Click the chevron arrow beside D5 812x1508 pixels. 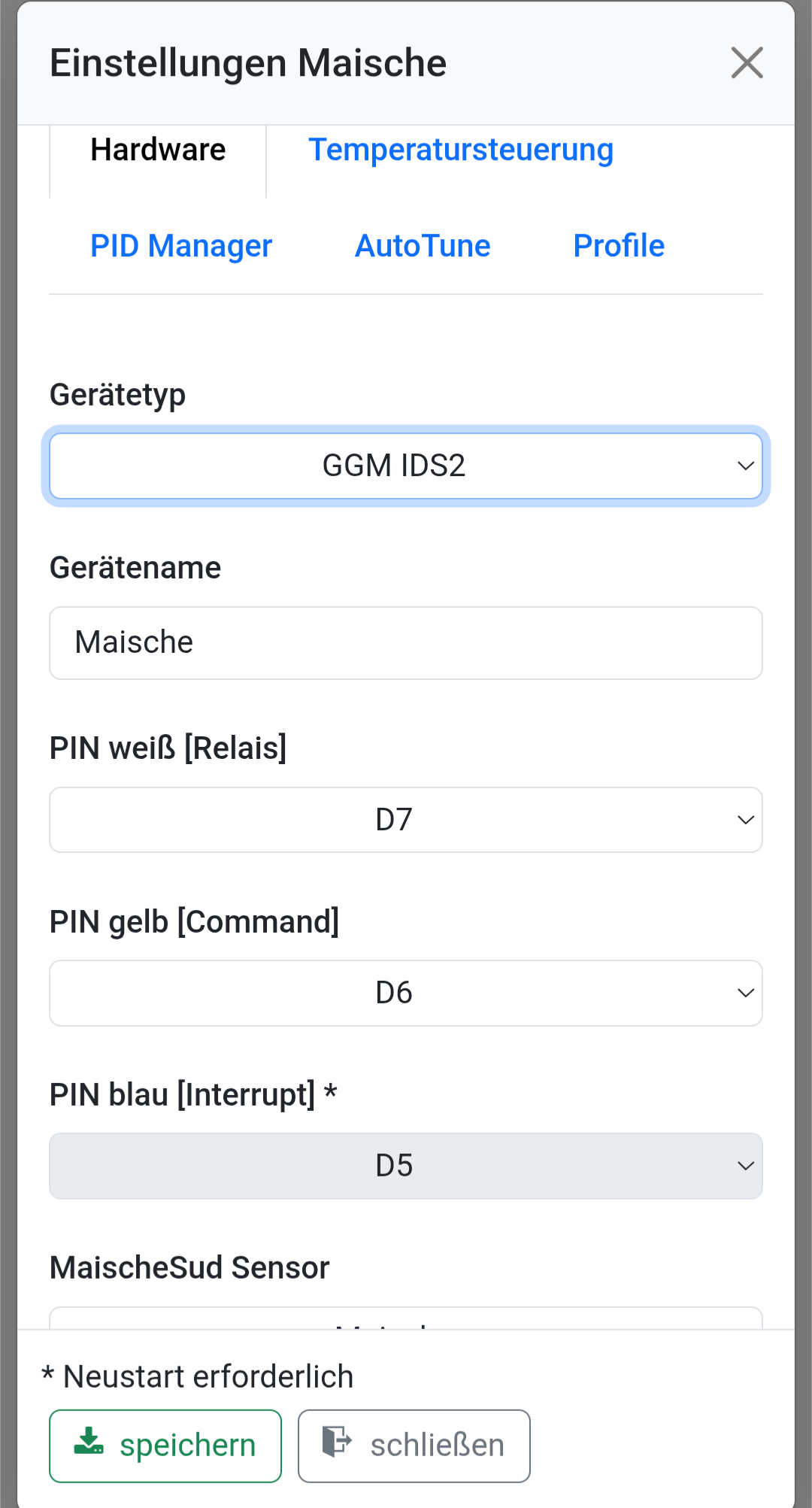(x=745, y=1167)
